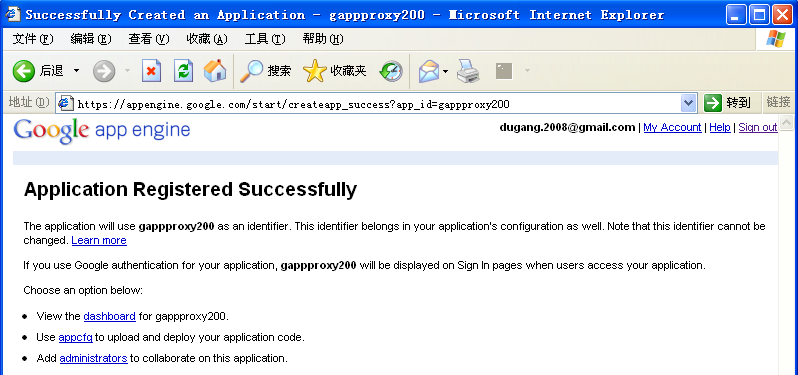798x375 pixels.
Task: Minimize the Internet Explorer window
Action: click(x=736, y=14)
